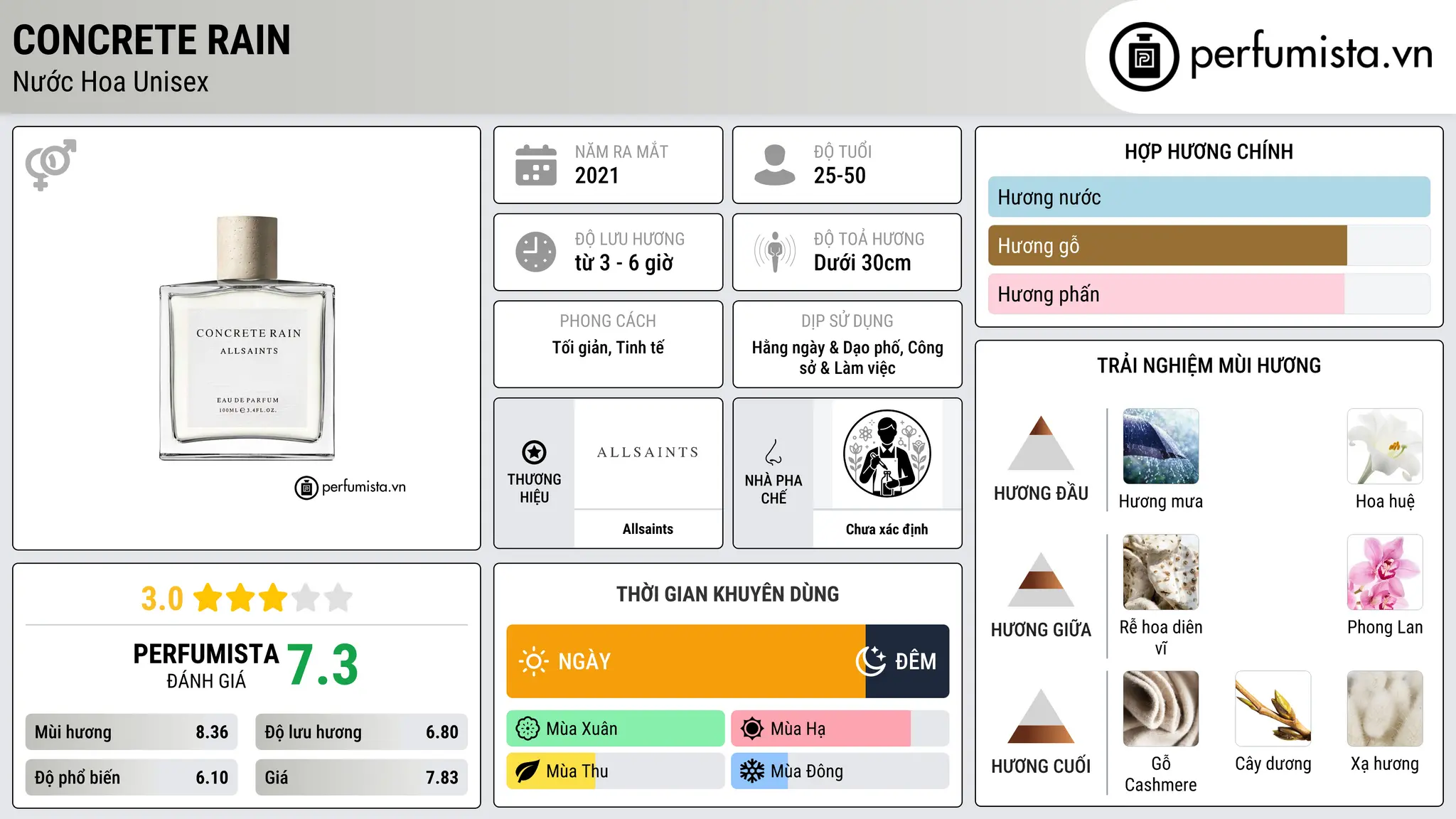Click the moon icon in the Đêm bar

point(870,661)
